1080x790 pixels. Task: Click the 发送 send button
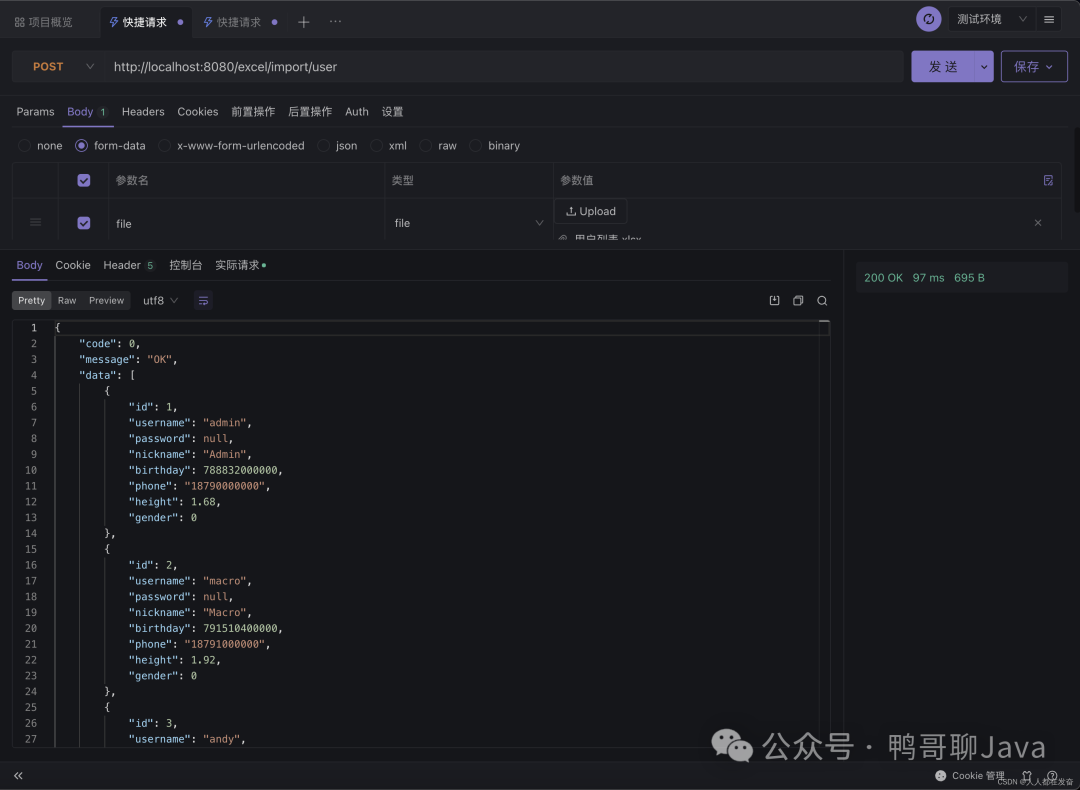944,66
